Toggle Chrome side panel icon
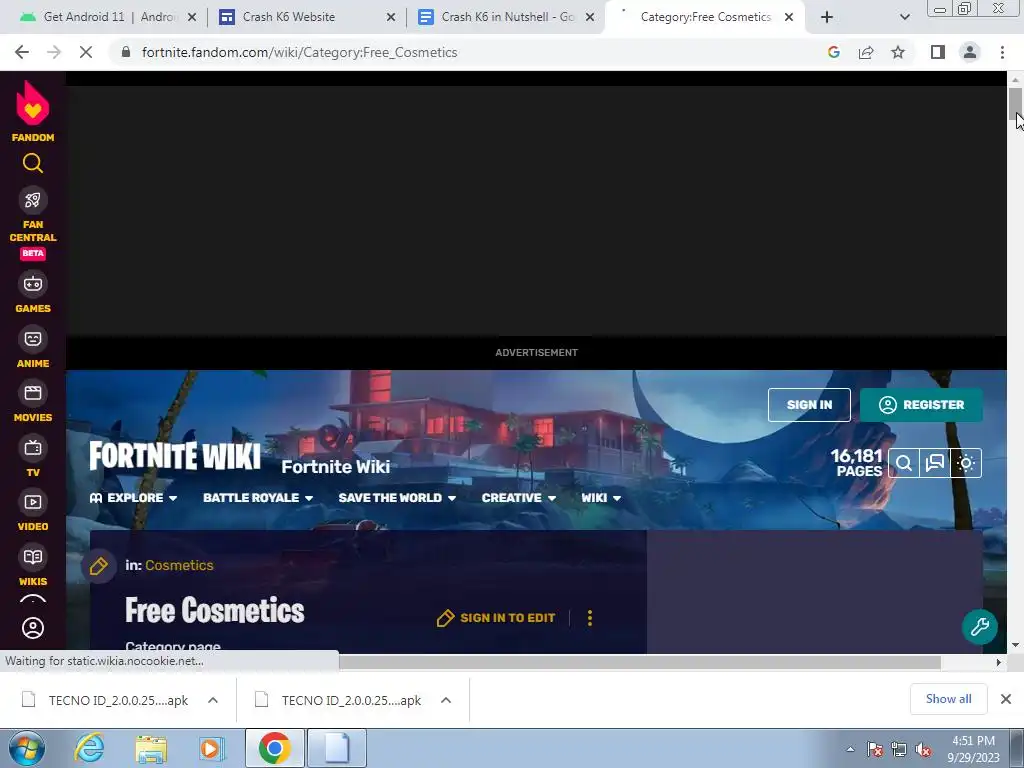Image resolution: width=1024 pixels, height=768 pixels. tap(938, 52)
